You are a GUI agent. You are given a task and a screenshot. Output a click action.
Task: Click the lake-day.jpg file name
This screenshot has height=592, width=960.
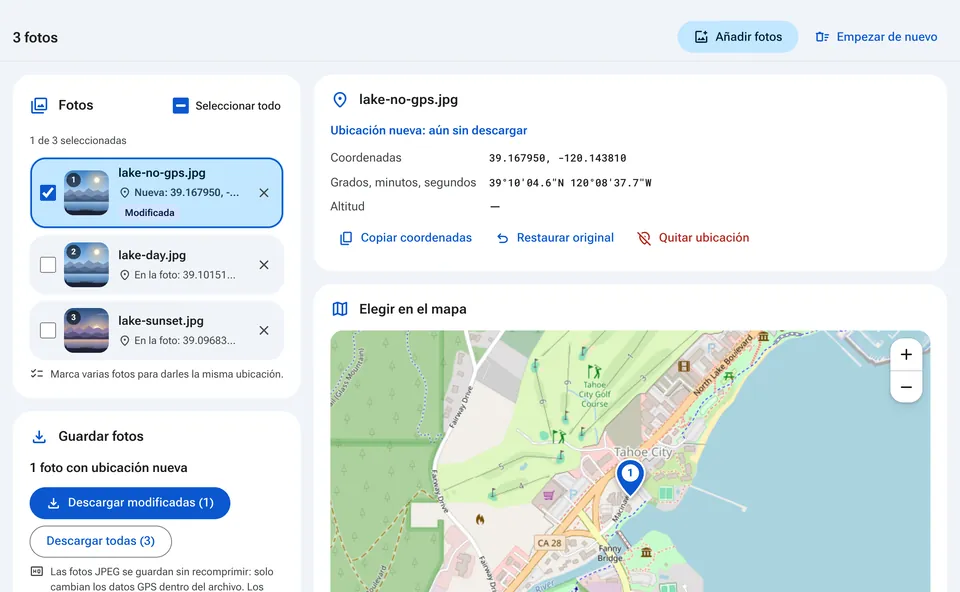[x=152, y=255]
